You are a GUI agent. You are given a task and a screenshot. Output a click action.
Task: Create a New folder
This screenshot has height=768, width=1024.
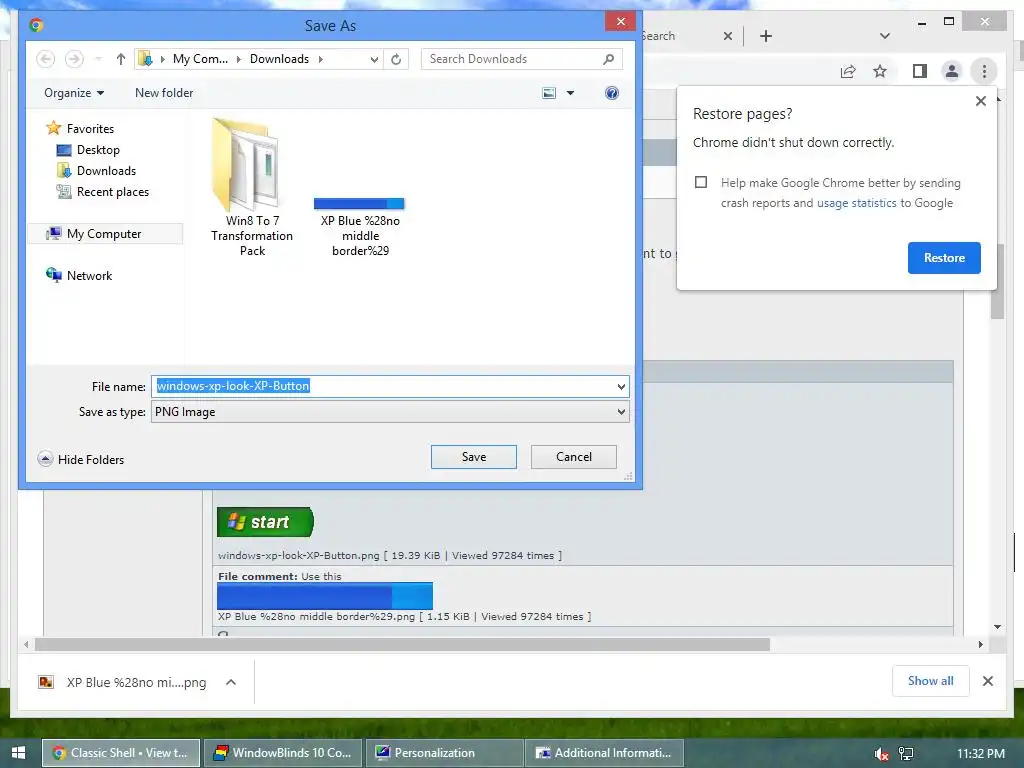164,93
